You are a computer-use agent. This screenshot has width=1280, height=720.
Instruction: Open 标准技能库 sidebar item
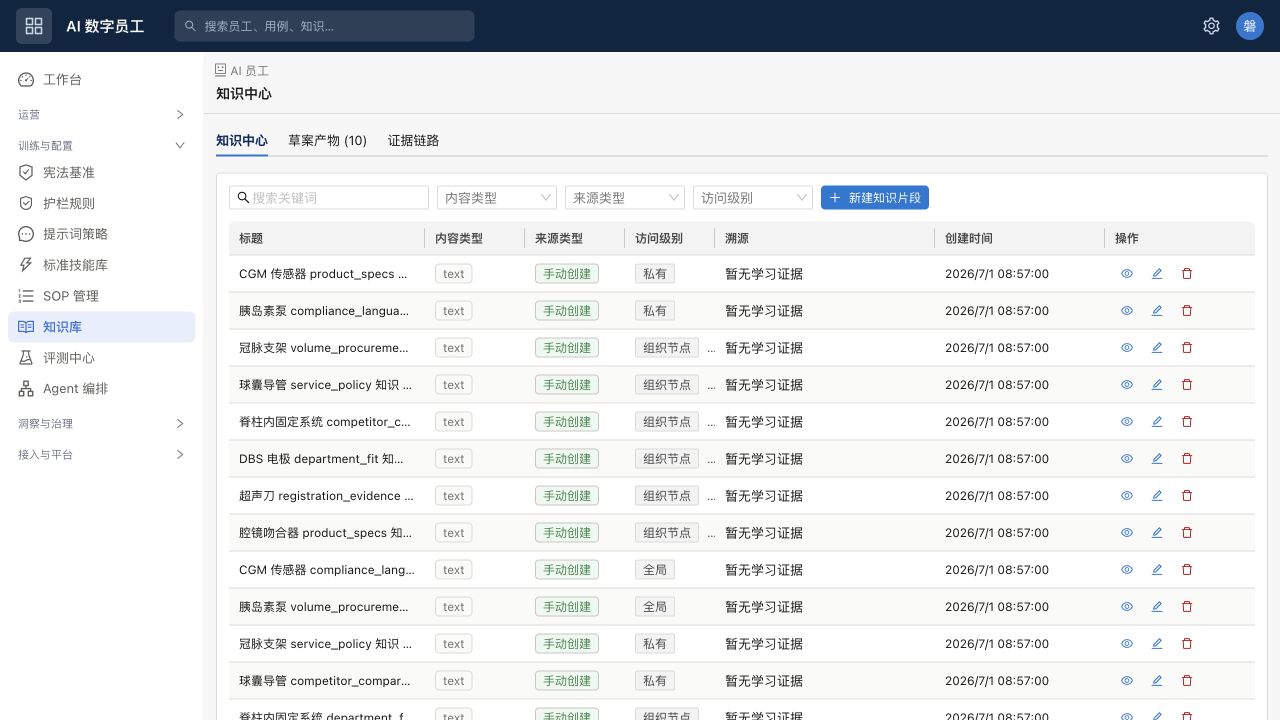[x=101, y=265]
